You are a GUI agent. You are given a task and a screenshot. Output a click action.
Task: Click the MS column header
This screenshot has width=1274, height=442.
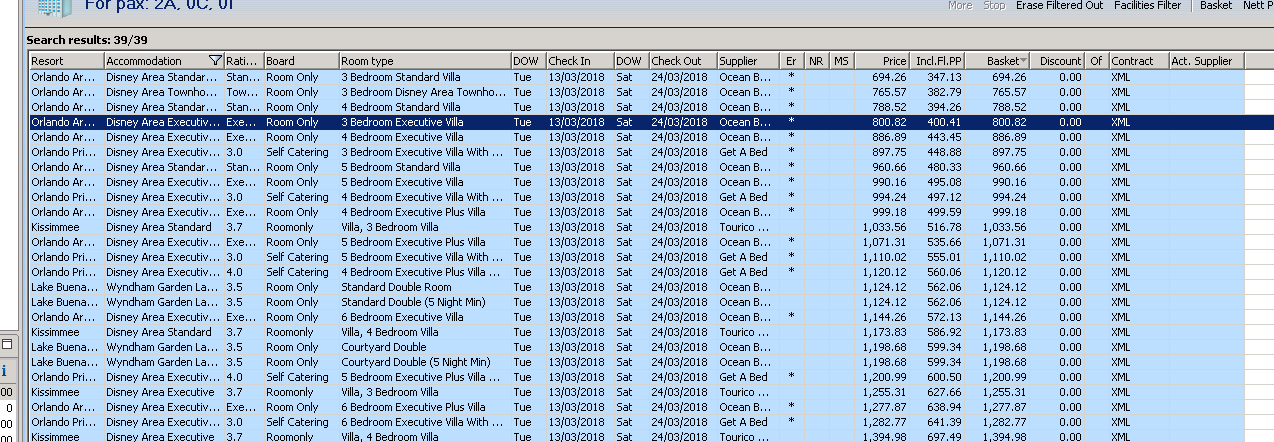842,62
